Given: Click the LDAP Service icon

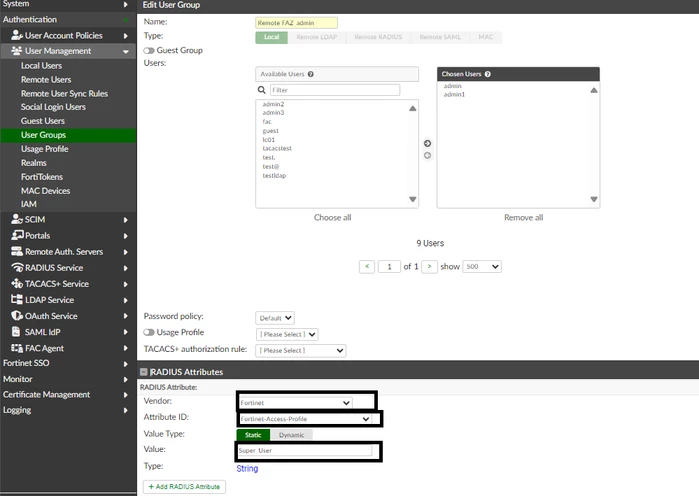Looking at the screenshot, I should pyautogui.click(x=17, y=299).
